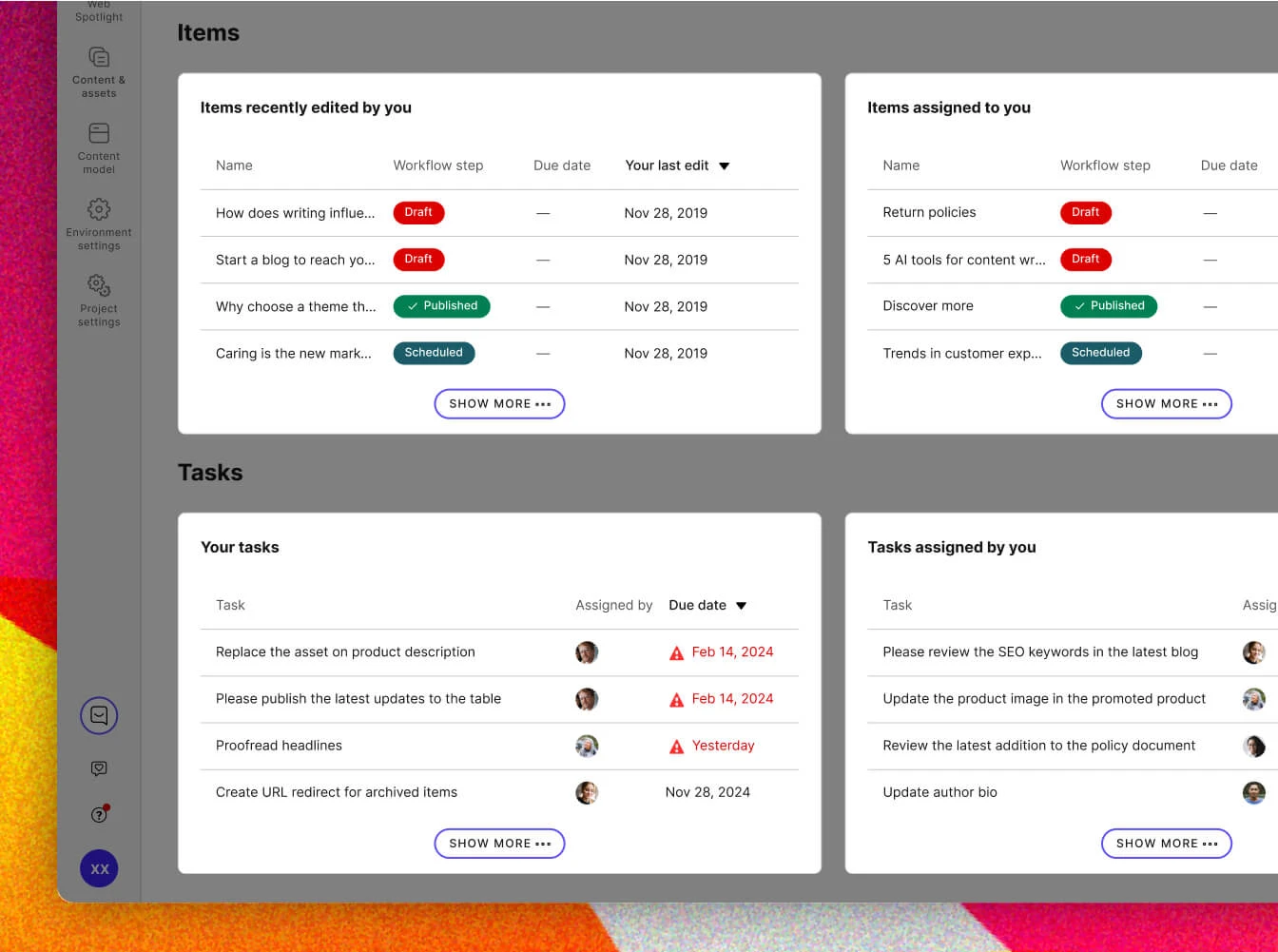Open the Return policies item
This screenshot has height=952, width=1278.
pos(929,212)
